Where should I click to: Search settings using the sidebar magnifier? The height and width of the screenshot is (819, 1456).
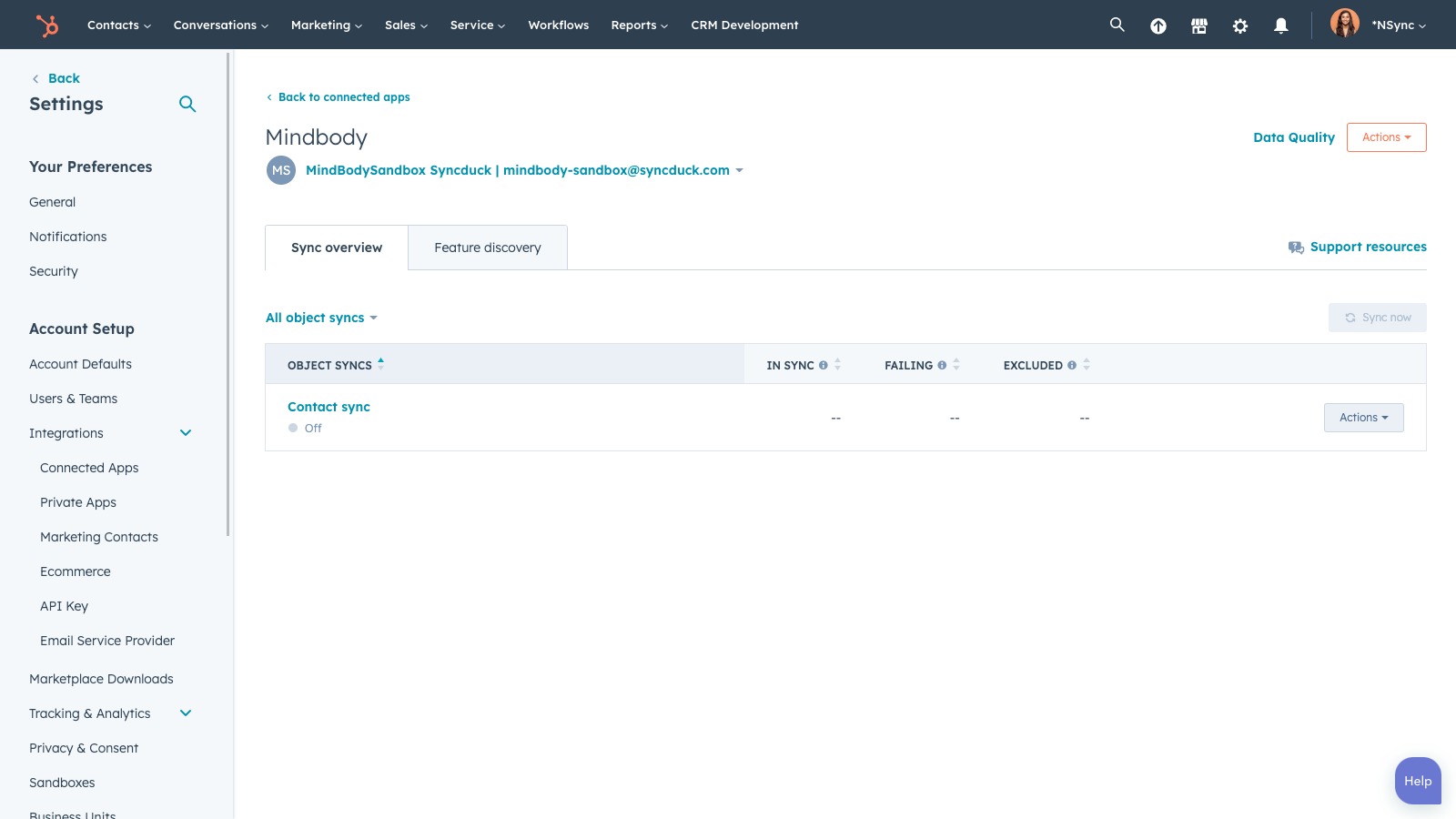[187, 104]
